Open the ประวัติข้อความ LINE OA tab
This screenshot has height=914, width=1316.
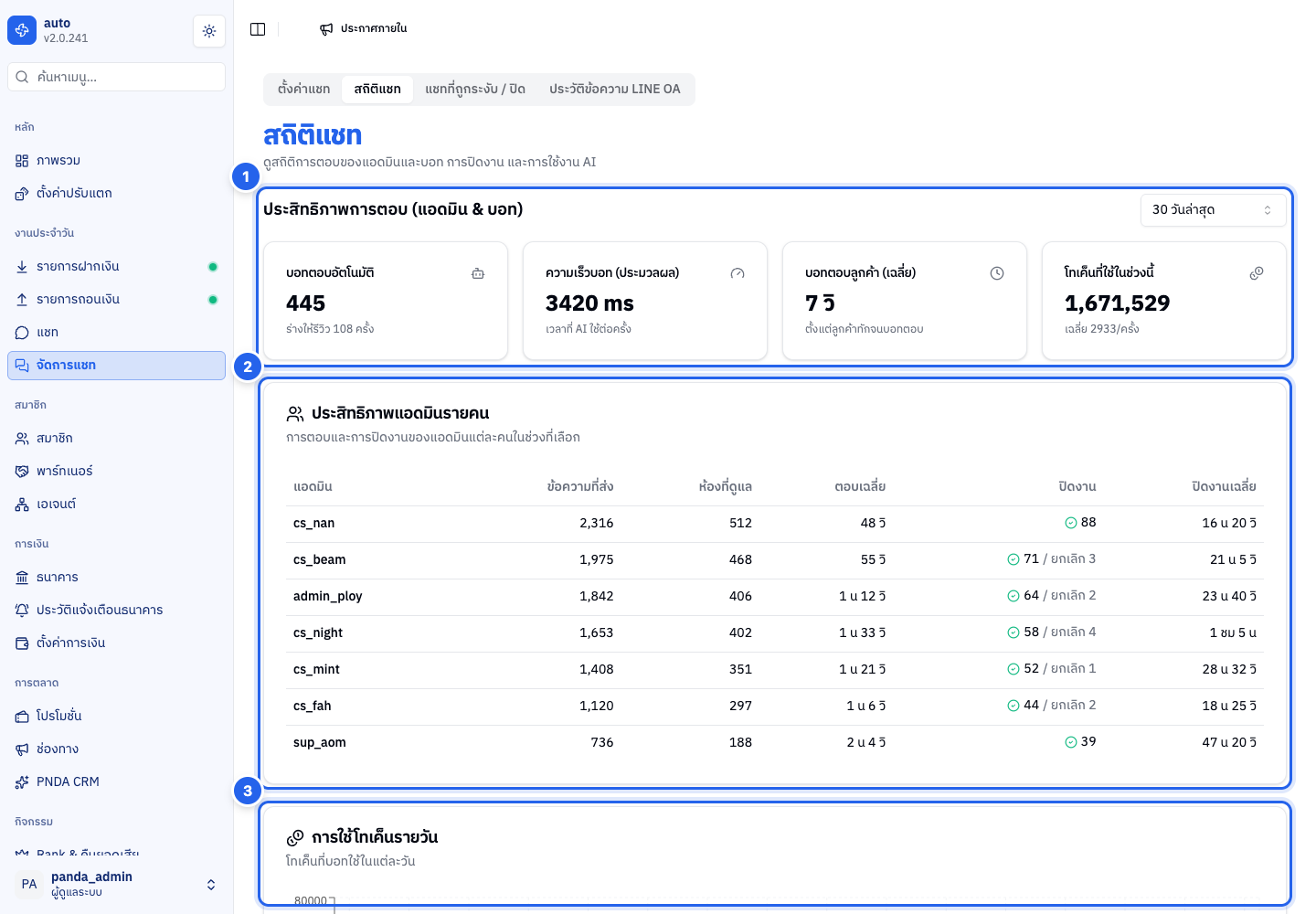coord(615,89)
